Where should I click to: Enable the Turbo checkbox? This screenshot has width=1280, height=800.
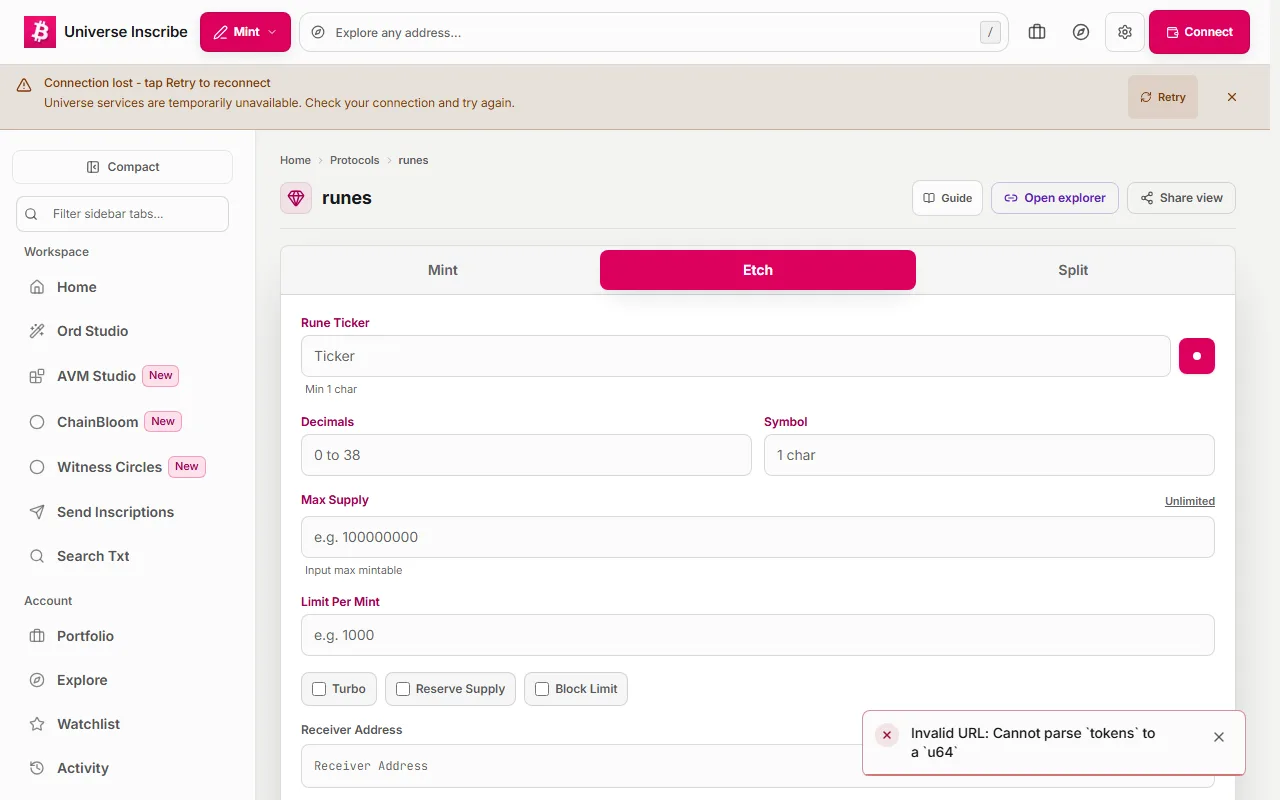(319, 689)
